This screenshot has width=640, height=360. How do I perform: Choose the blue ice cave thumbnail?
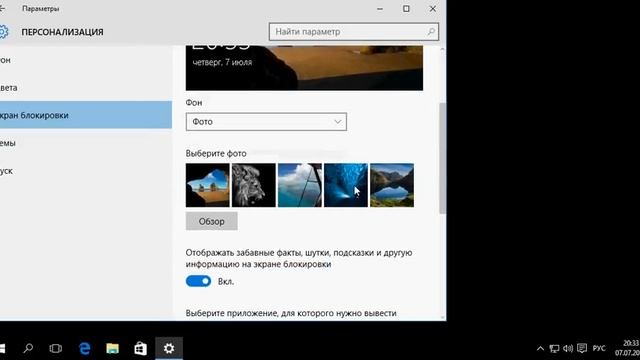point(346,185)
